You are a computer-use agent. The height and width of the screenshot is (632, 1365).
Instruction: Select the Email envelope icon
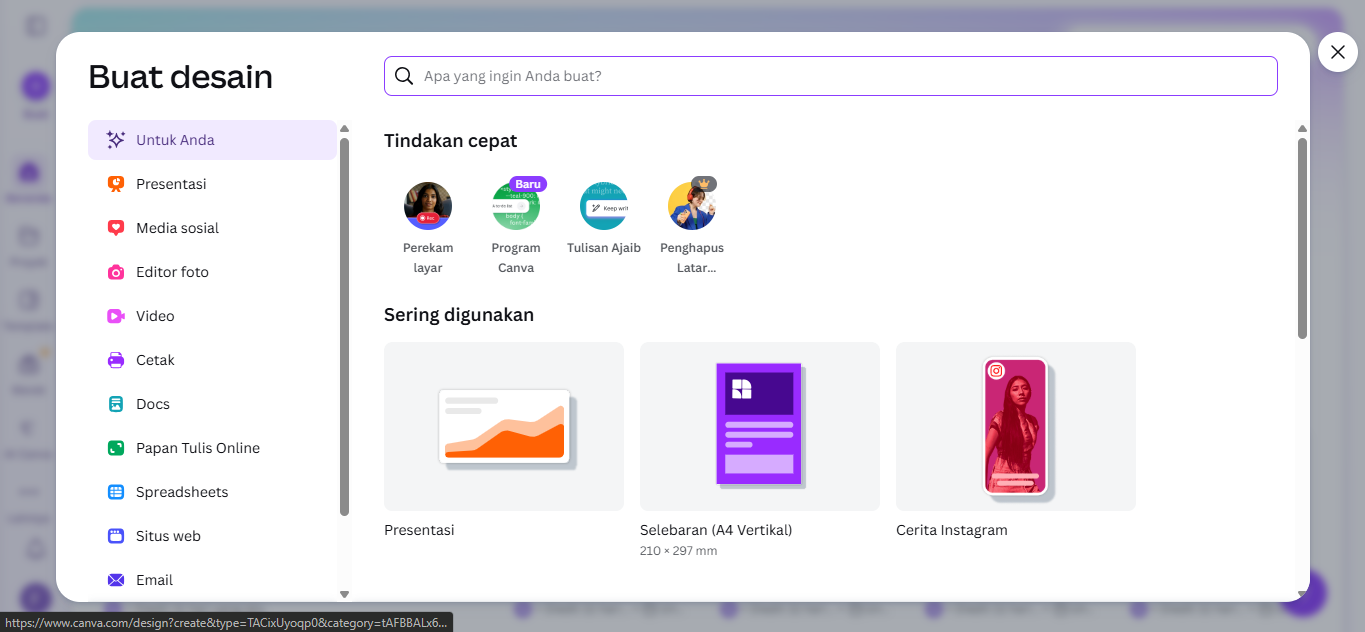(116, 580)
